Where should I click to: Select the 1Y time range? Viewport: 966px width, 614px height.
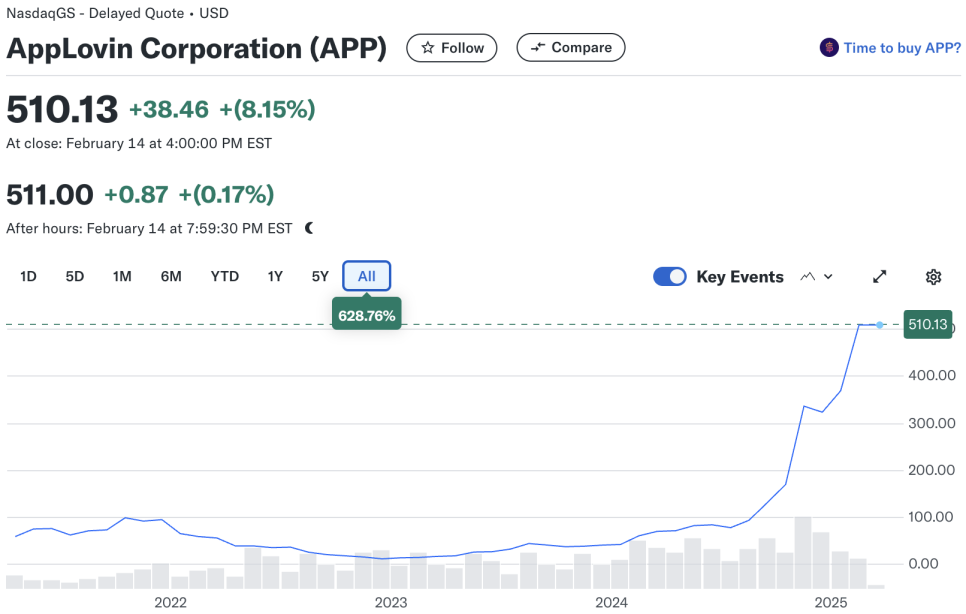click(275, 277)
